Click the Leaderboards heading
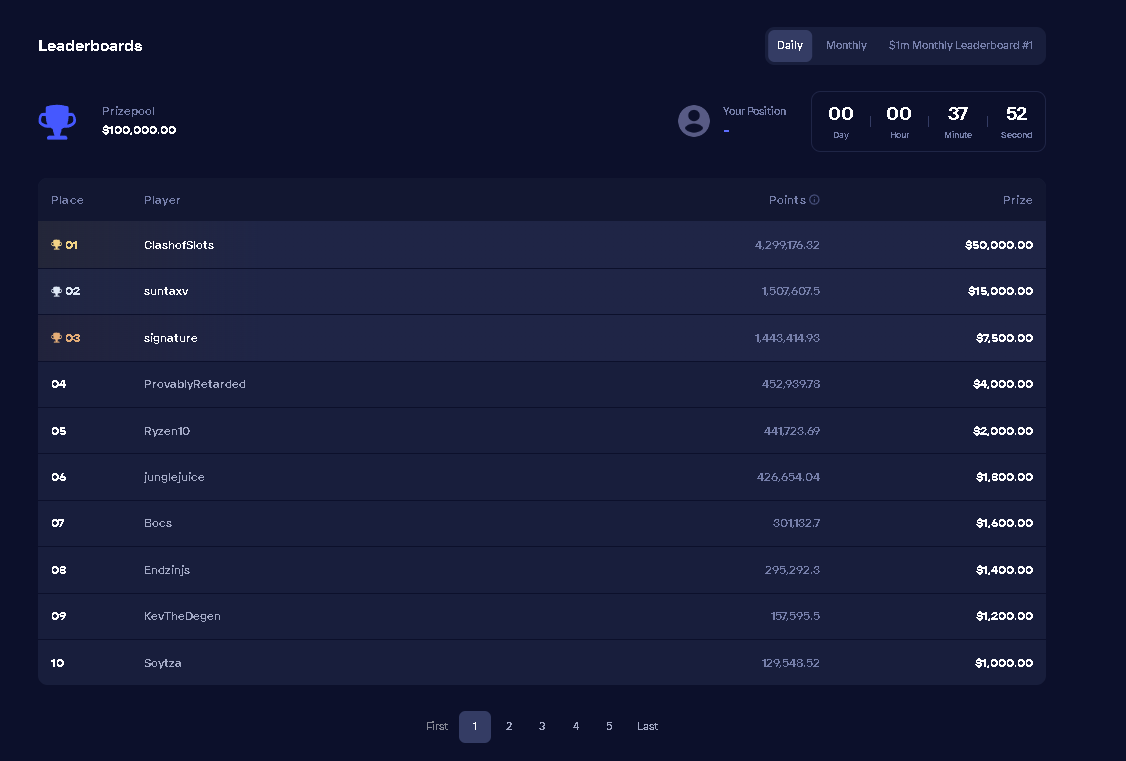Screen dimensions: 1126x761 point(90,46)
